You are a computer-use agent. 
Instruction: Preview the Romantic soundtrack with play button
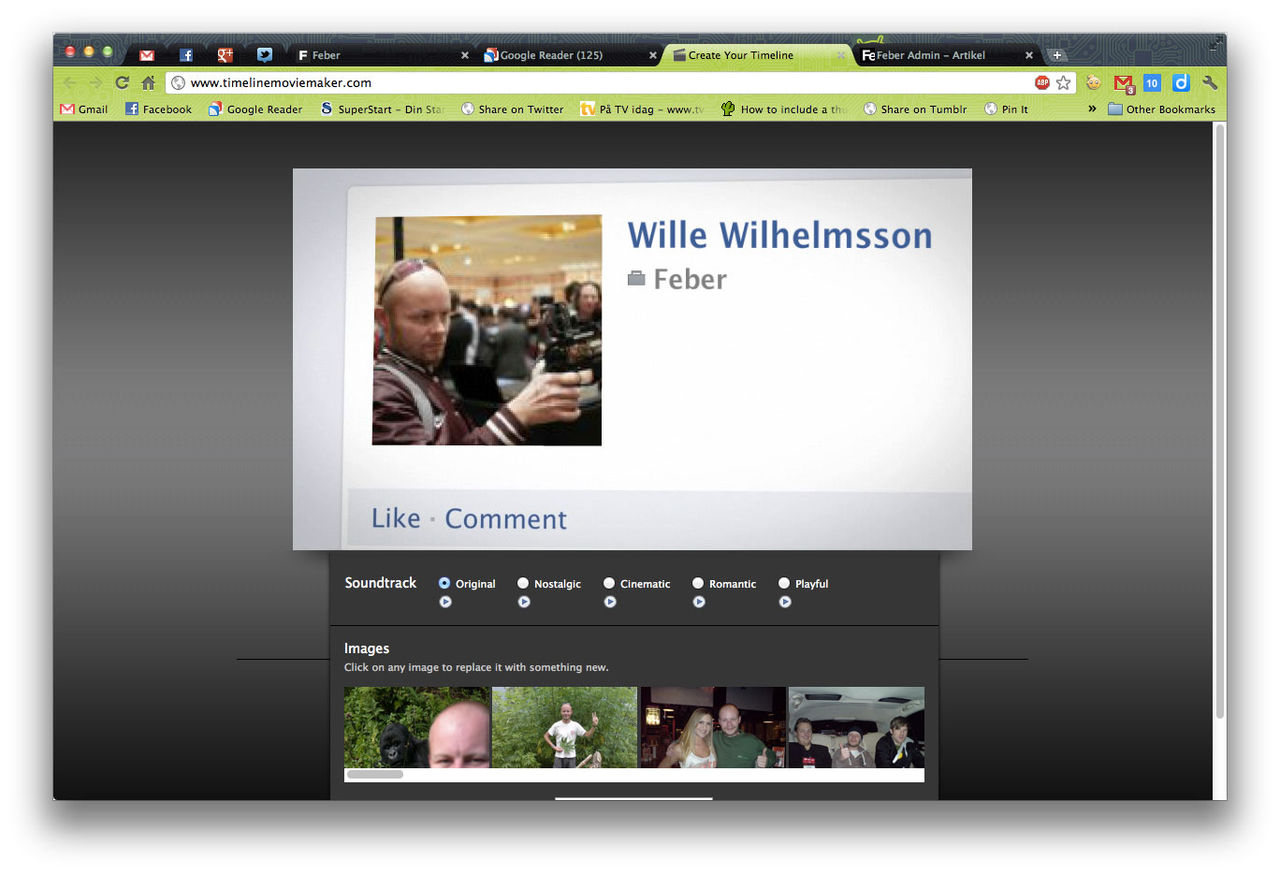(x=699, y=602)
